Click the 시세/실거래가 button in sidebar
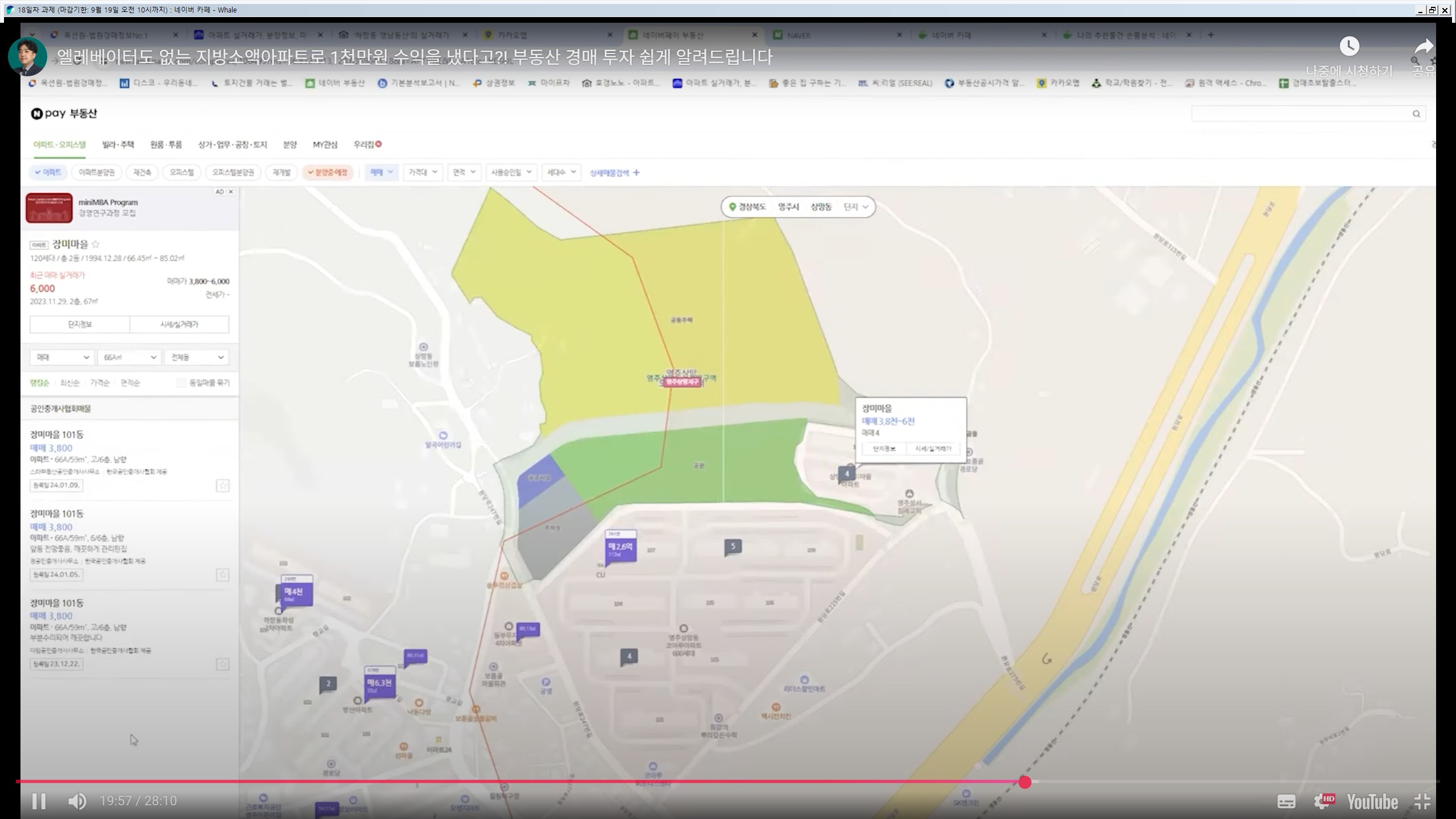 pos(179,324)
